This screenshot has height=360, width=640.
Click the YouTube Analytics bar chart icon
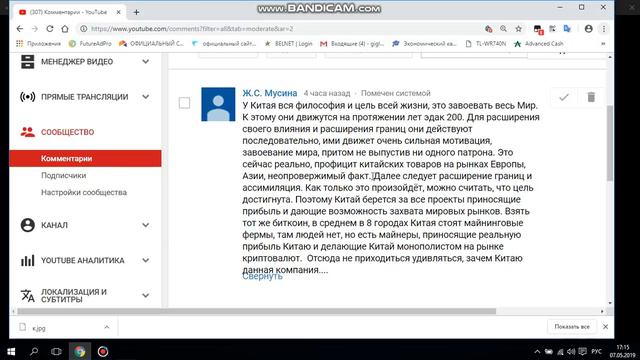coord(28,260)
